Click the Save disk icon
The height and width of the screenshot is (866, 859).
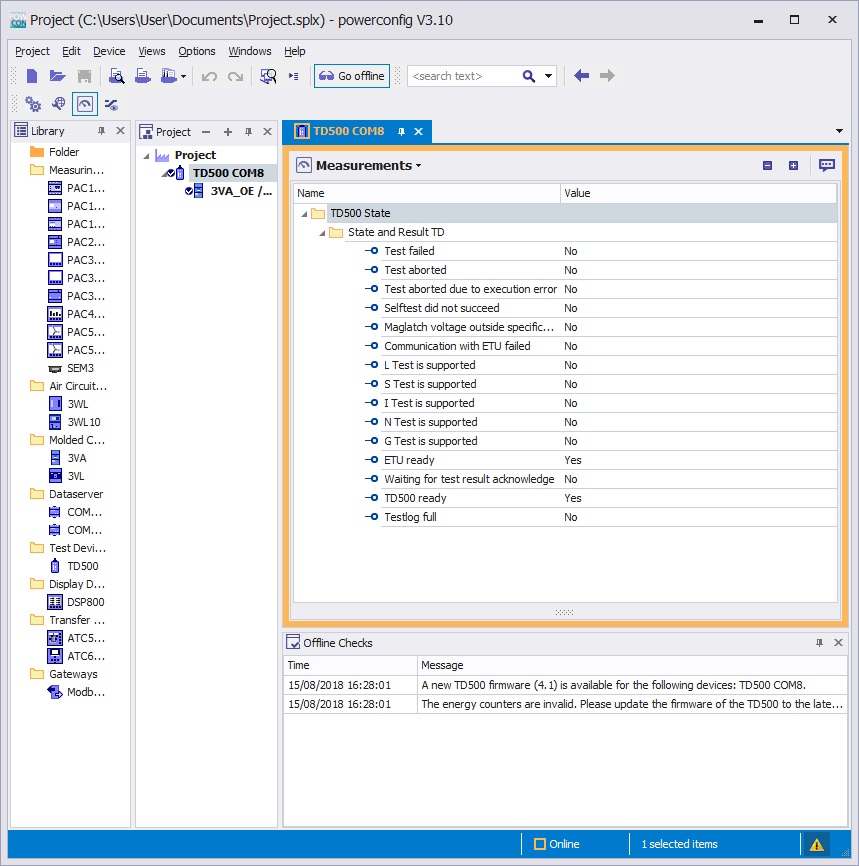[84, 76]
